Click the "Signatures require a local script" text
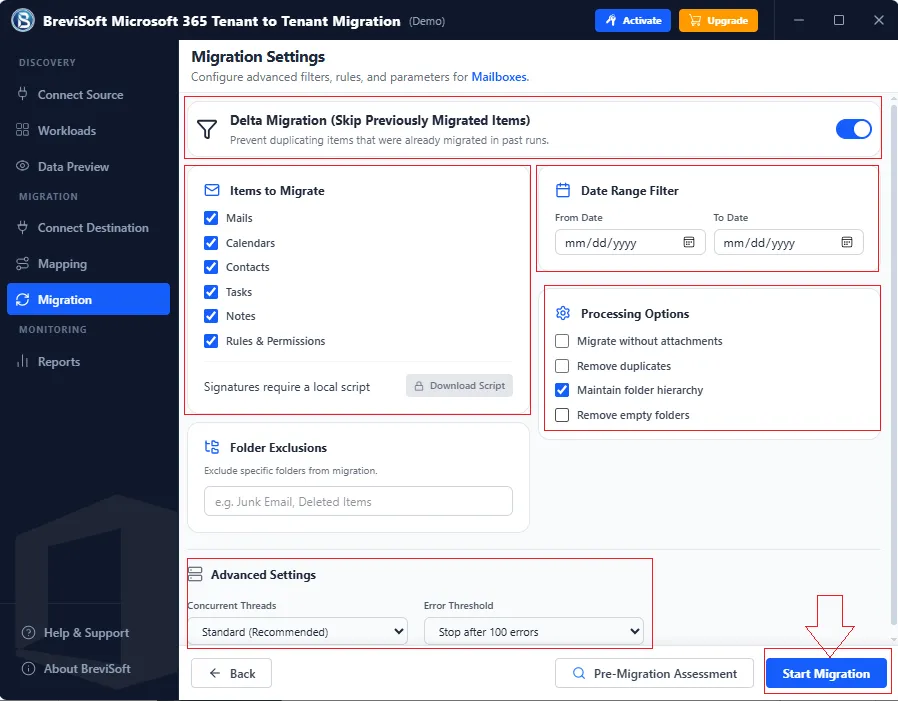Image resolution: width=898 pixels, height=701 pixels. (x=287, y=387)
